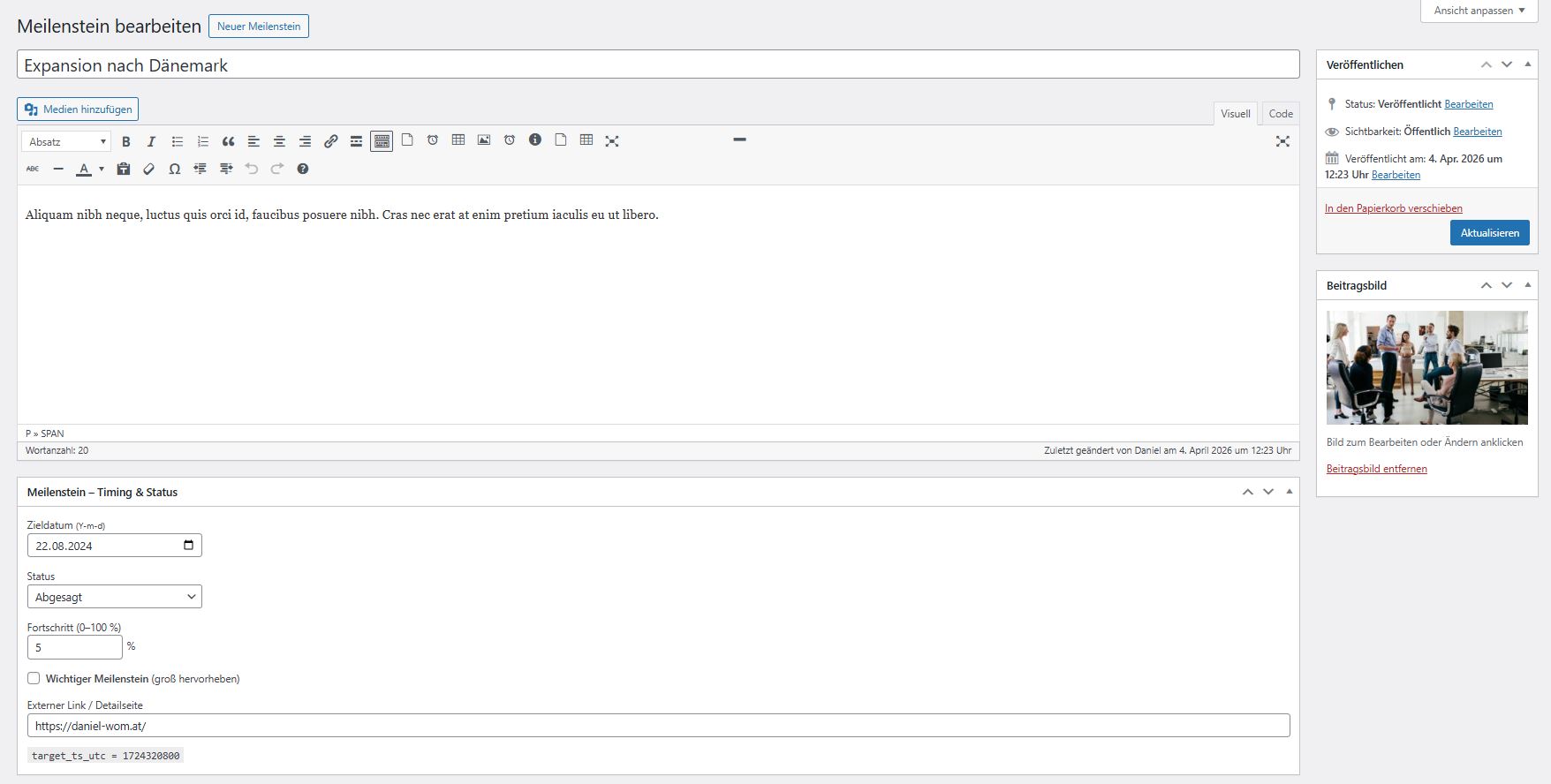Viewport: 1551px width, 784px height.
Task: Click the Aktualisieren button
Action: coord(1489,233)
